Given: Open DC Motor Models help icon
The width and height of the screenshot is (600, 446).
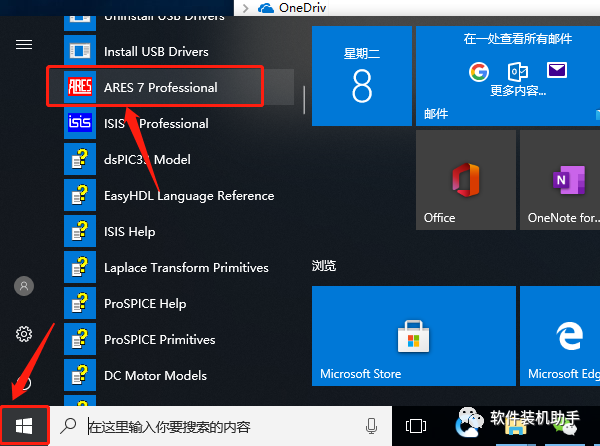Looking at the screenshot, I should point(80,374).
